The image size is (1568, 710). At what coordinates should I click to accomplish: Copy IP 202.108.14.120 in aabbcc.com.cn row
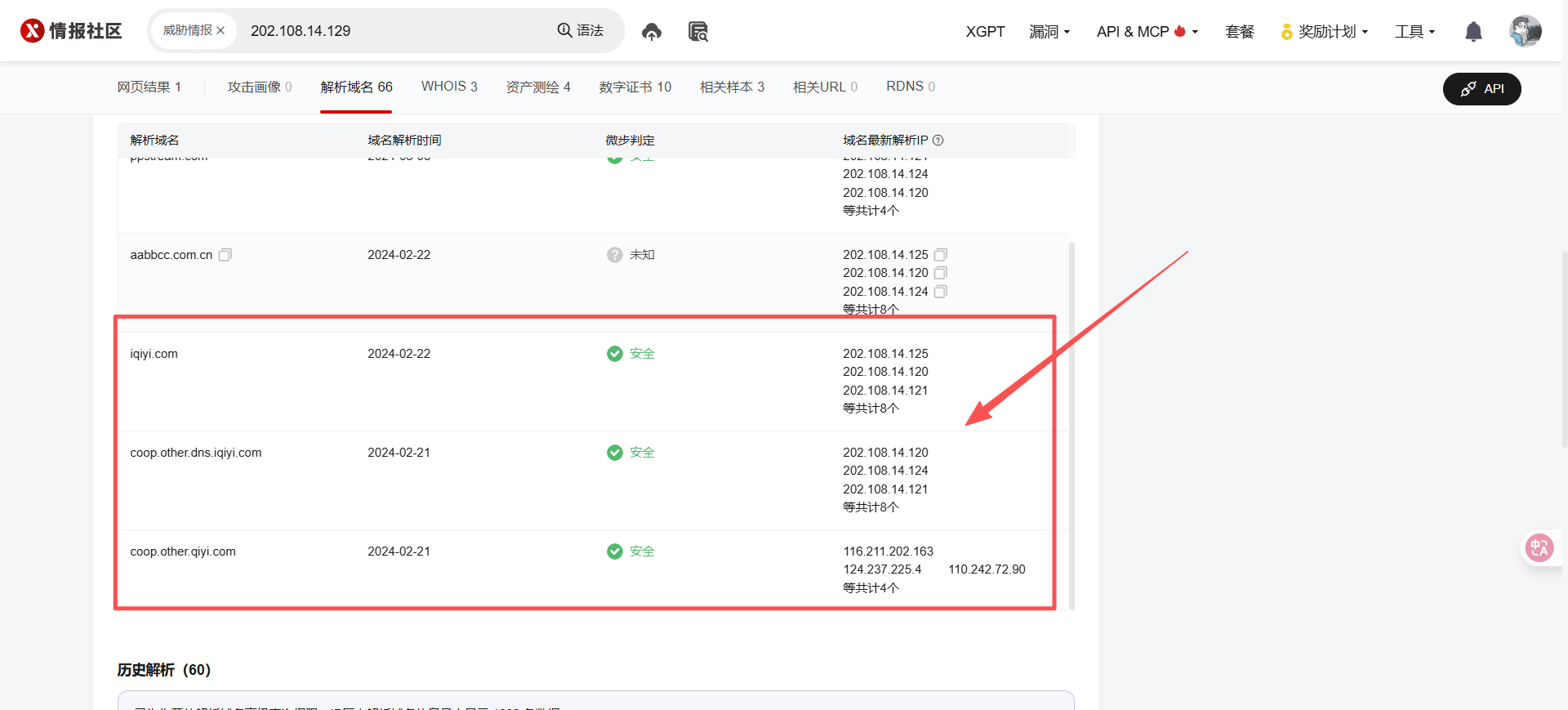click(x=941, y=273)
